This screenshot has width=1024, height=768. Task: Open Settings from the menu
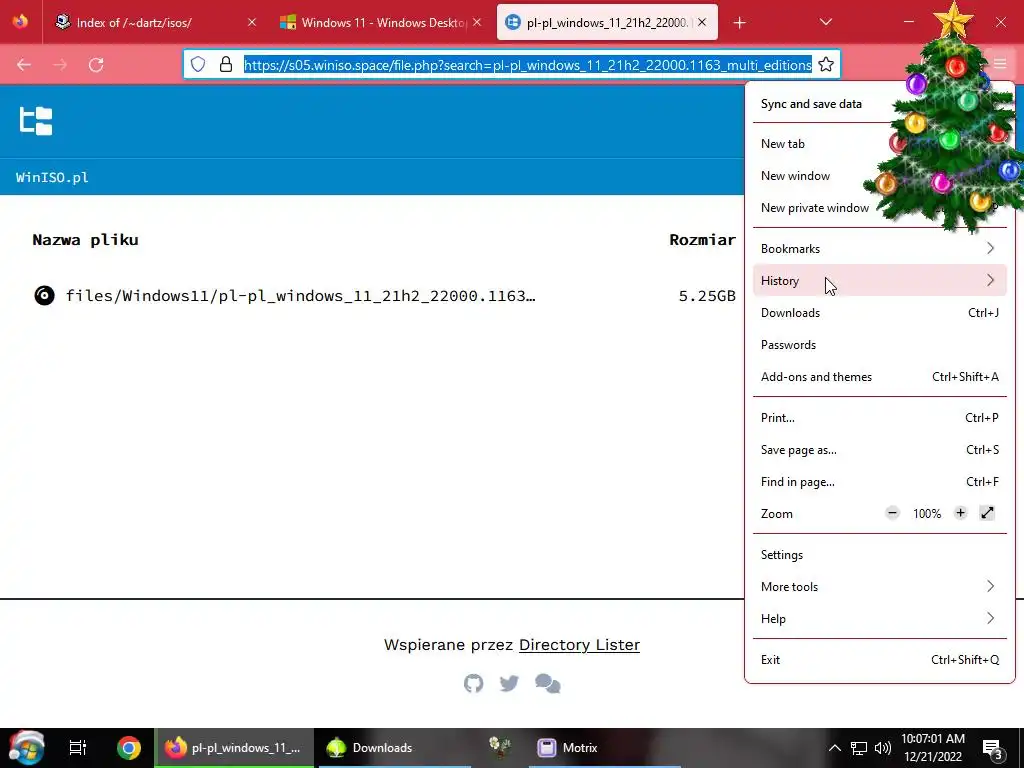(x=880, y=555)
